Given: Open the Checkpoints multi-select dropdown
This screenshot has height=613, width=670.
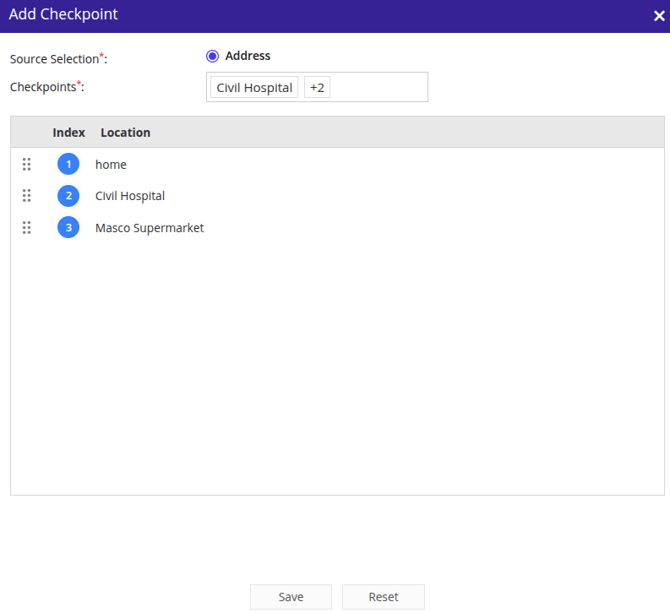Looking at the screenshot, I should 380,87.
